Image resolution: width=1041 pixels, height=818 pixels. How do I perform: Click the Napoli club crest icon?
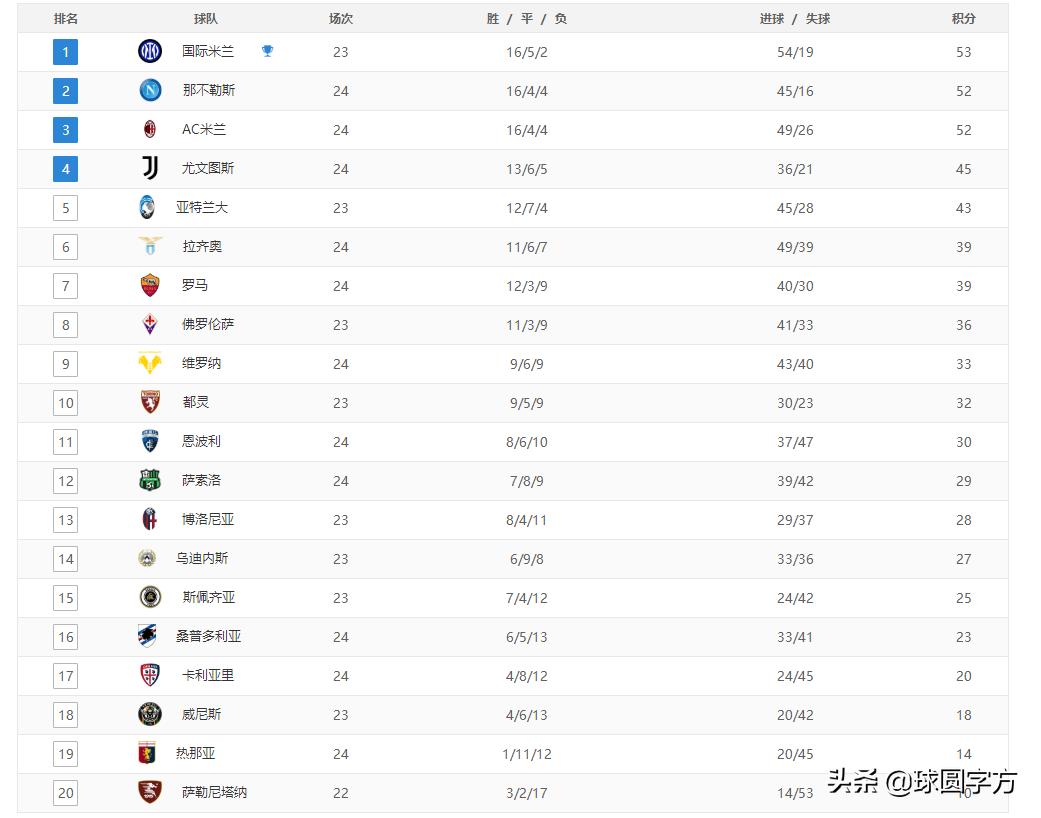(x=150, y=90)
